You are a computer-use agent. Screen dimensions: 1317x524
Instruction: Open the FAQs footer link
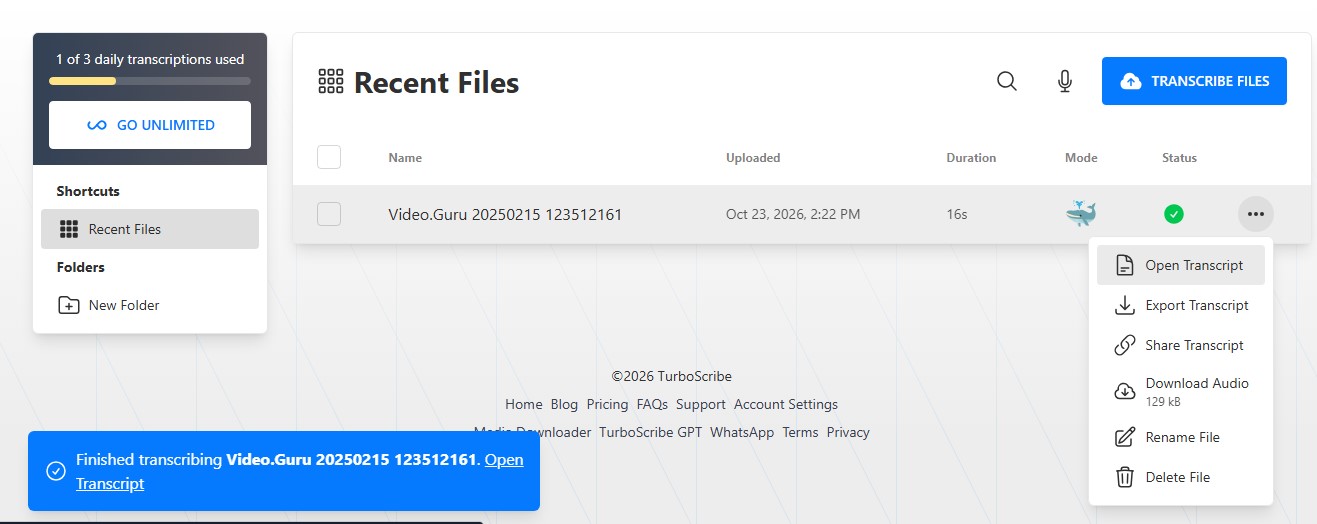click(x=652, y=404)
